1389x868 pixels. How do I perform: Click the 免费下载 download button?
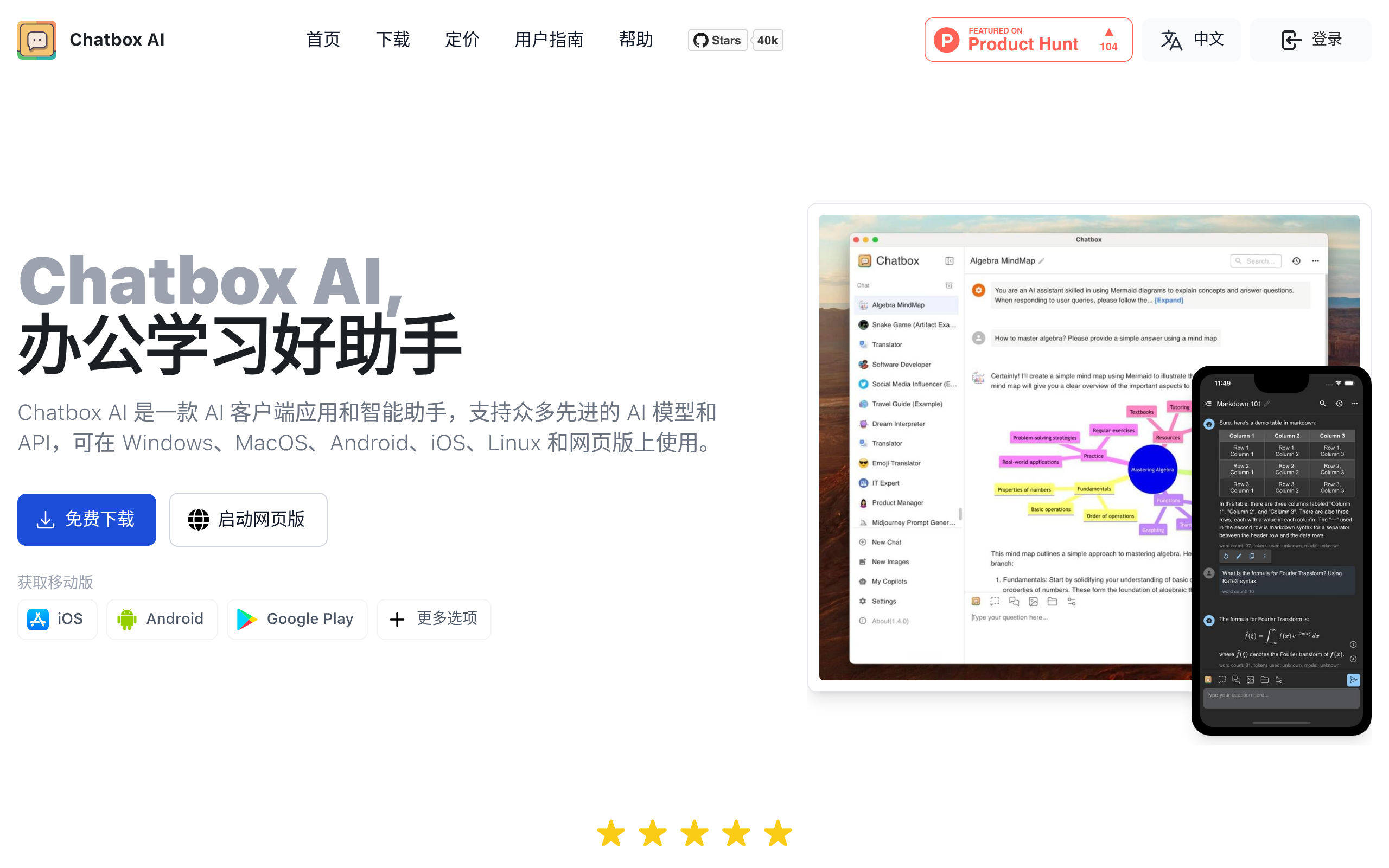[87, 519]
